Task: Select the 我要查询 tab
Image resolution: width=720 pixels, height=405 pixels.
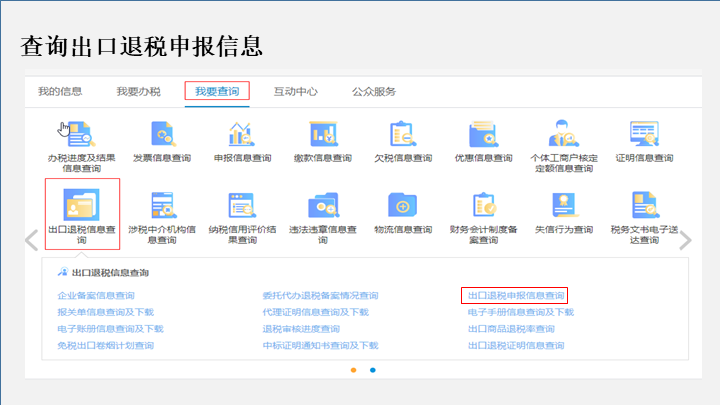Action: (x=217, y=91)
